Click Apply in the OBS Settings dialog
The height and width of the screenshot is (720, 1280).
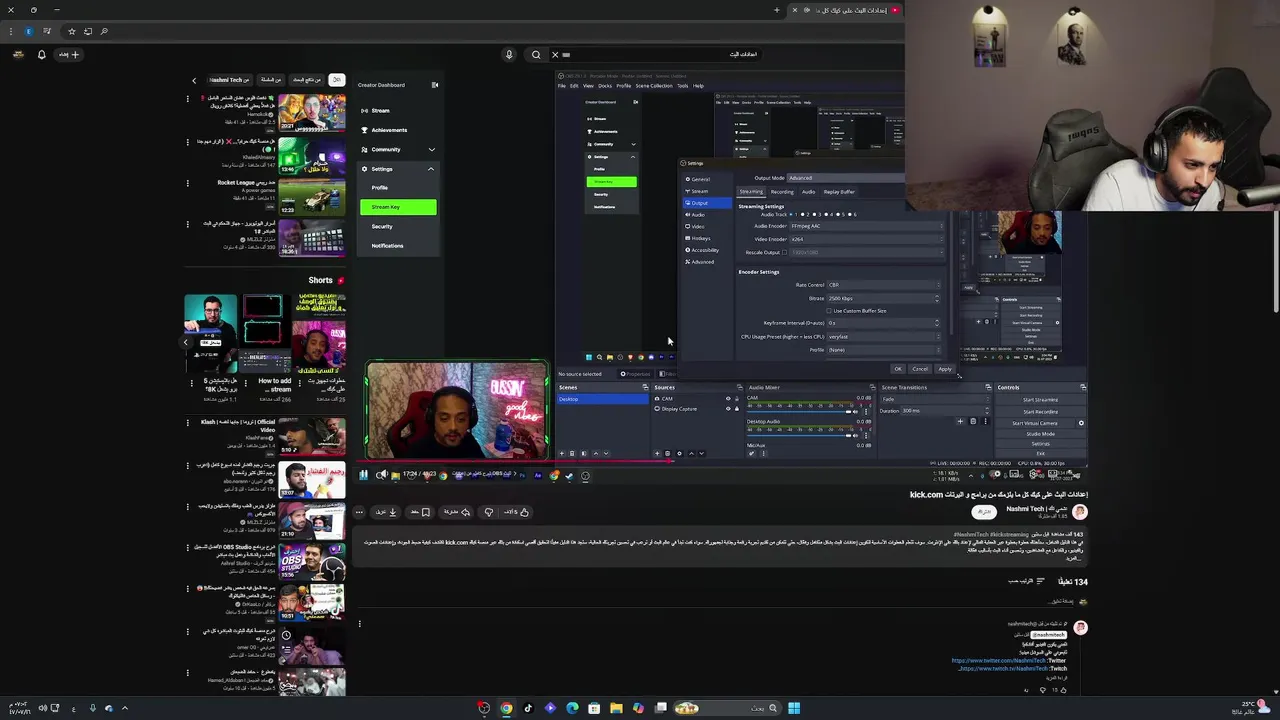(945, 369)
